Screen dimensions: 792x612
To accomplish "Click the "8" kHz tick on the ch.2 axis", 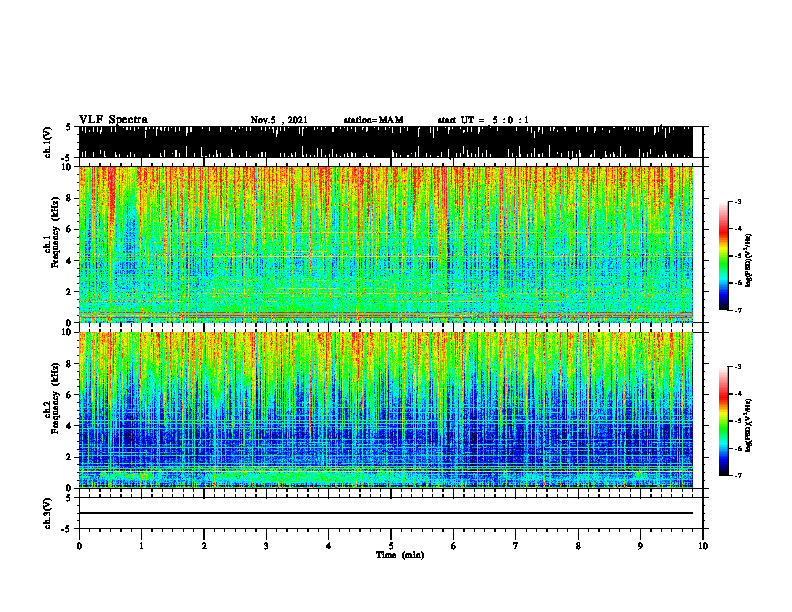I will coord(69,364).
